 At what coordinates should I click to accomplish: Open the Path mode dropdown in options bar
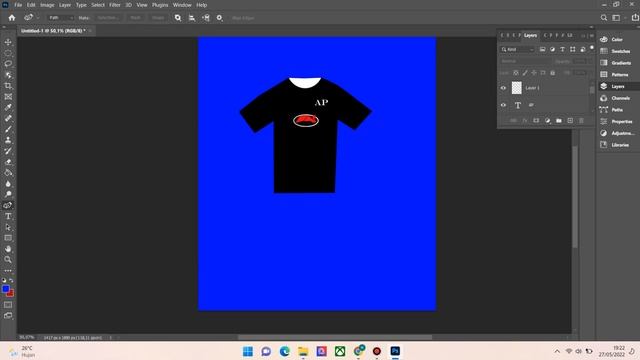[x=61, y=18]
